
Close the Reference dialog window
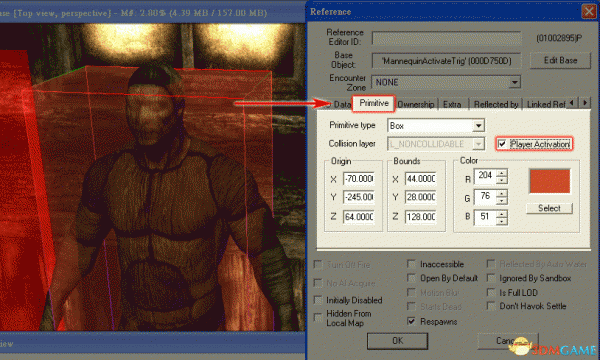[589, 11]
